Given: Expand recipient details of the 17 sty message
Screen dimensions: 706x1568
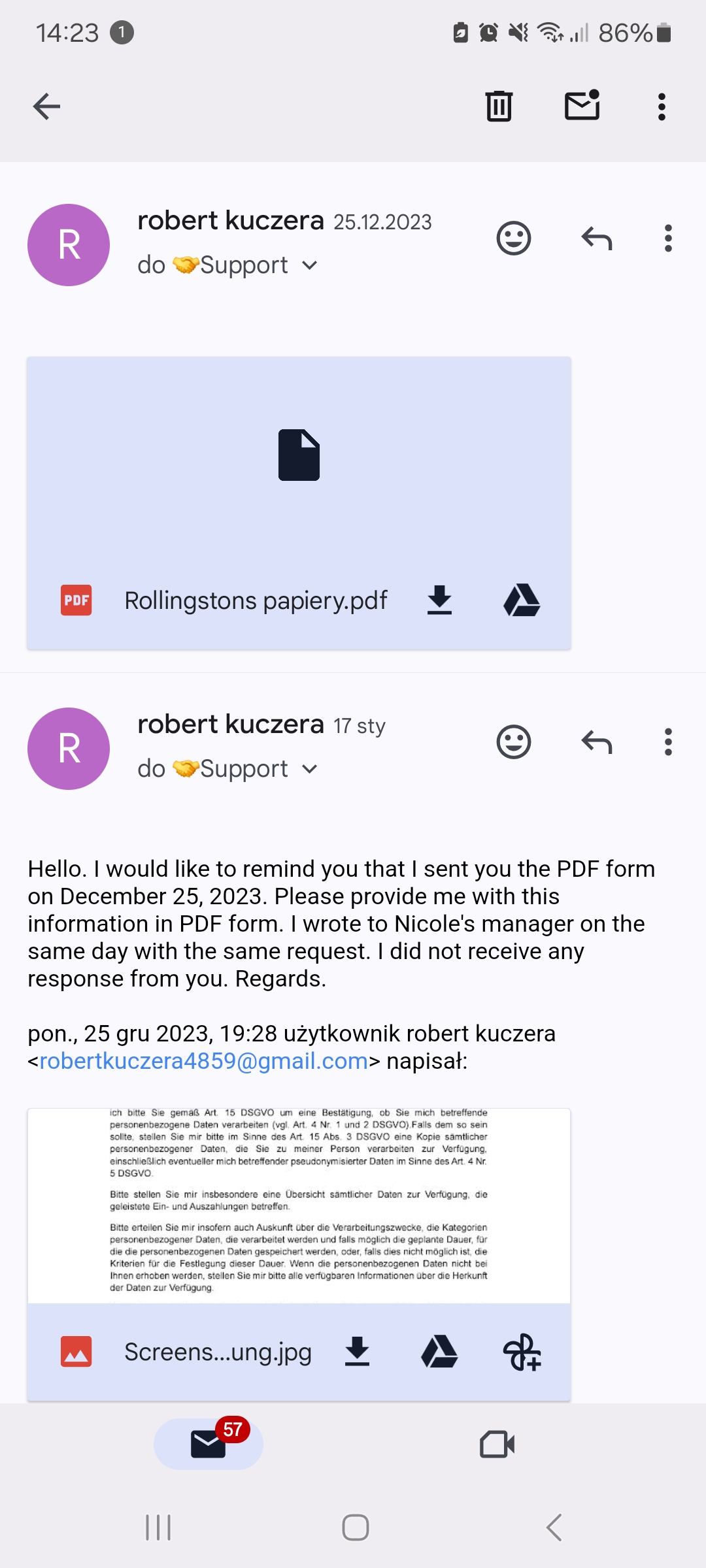Looking at the screenshot, I should [x=310, y=769].
